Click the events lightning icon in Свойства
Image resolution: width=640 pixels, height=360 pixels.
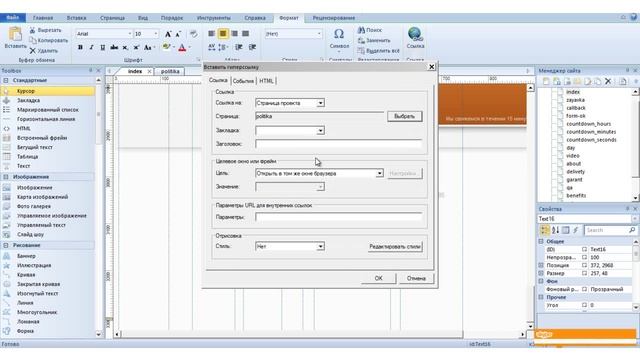(576, 230)
